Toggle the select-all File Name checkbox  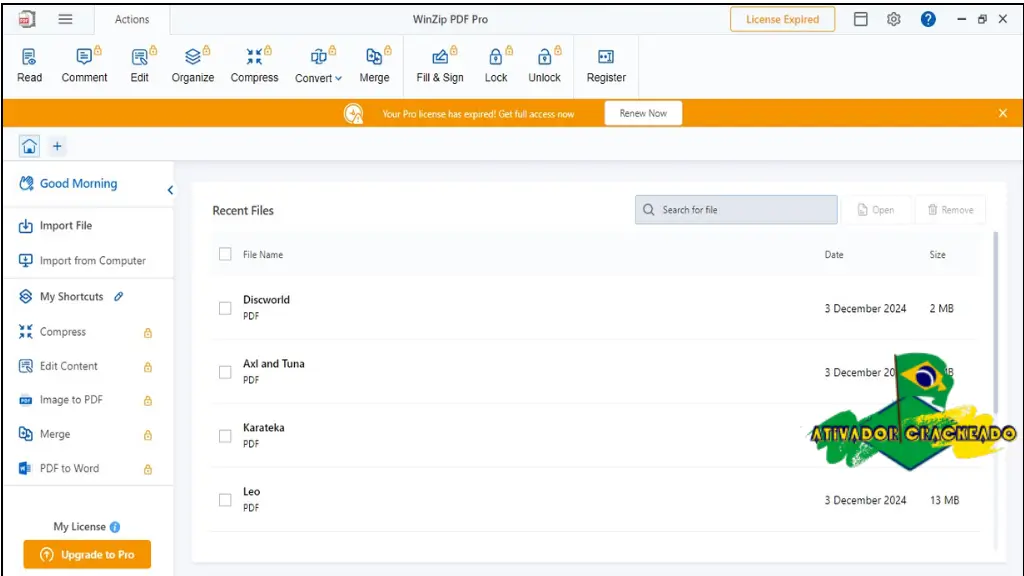(x=225, y=254)
